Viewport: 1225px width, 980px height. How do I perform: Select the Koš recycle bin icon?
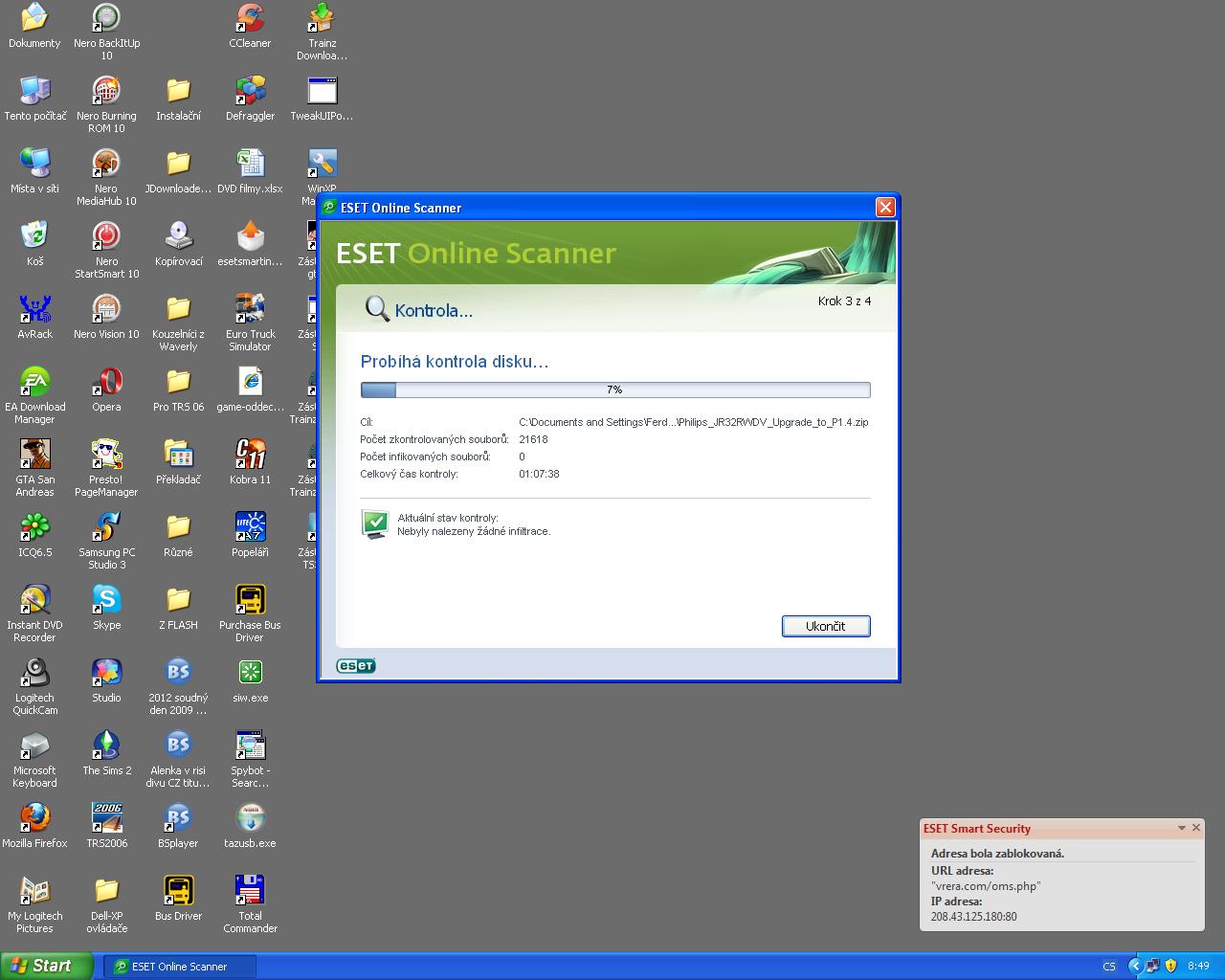(x=34, y=237)
